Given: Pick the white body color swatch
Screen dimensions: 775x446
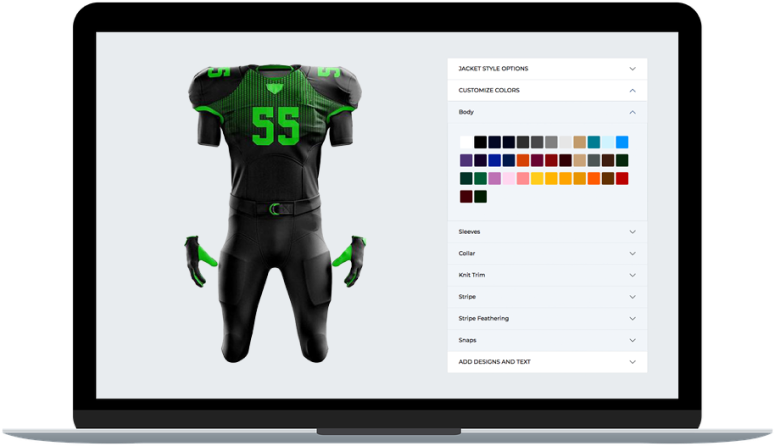Looking at the screenshot, I should click(x=466, y=142).
